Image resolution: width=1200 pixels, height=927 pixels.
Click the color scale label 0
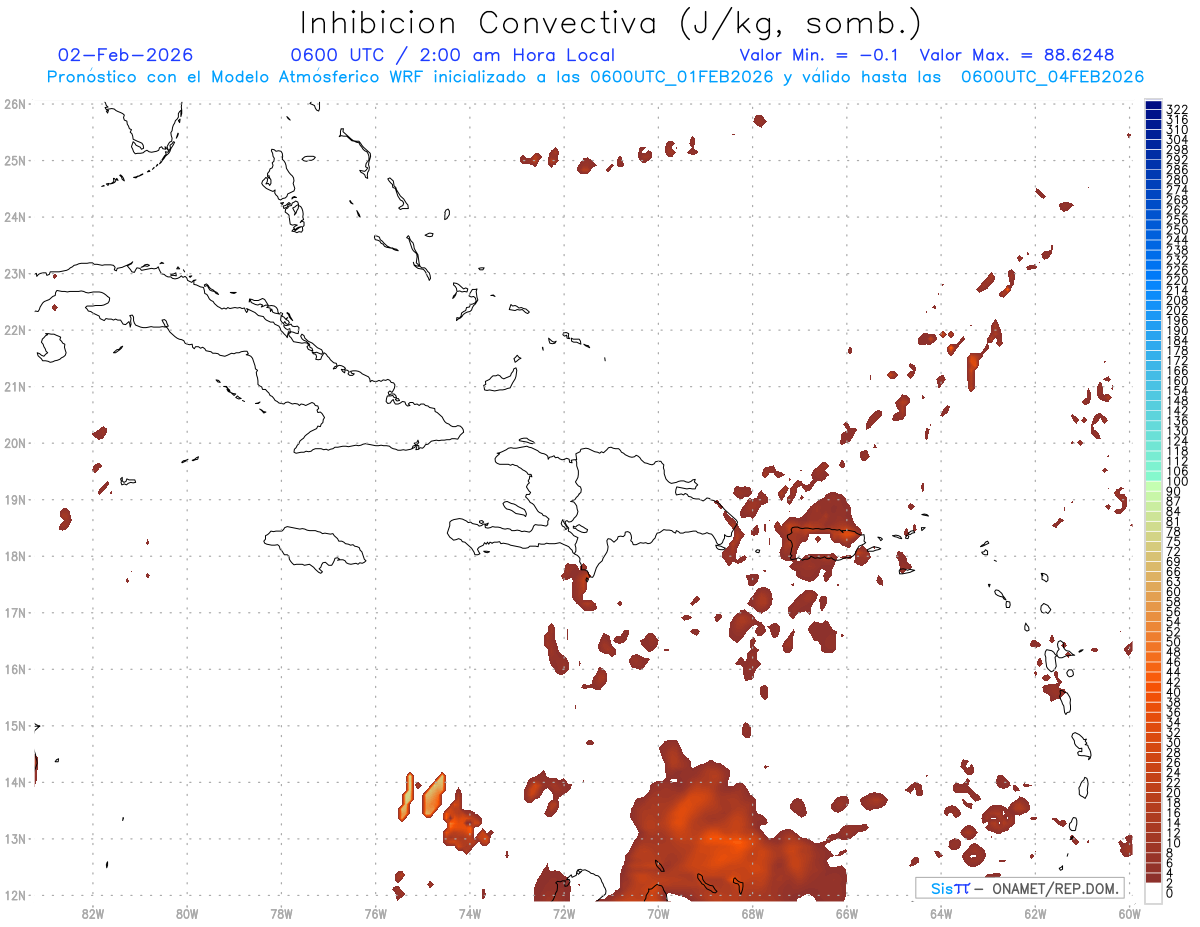(x=1170, y=893)
